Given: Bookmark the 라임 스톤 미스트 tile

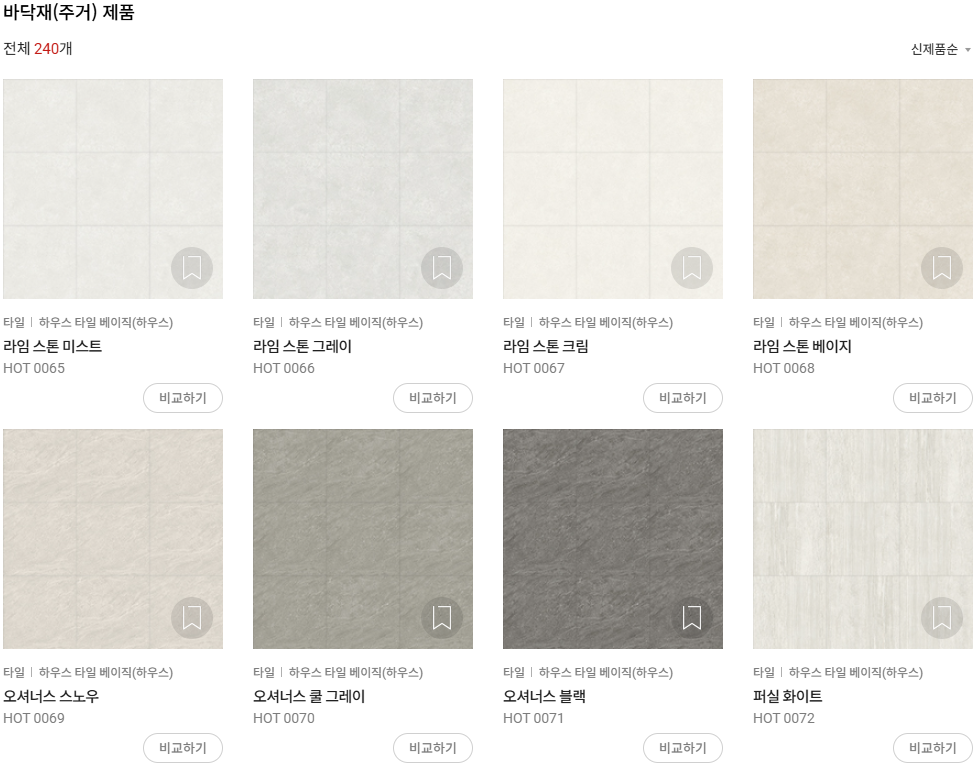Looking at the screenshot, I should (192, 268).
